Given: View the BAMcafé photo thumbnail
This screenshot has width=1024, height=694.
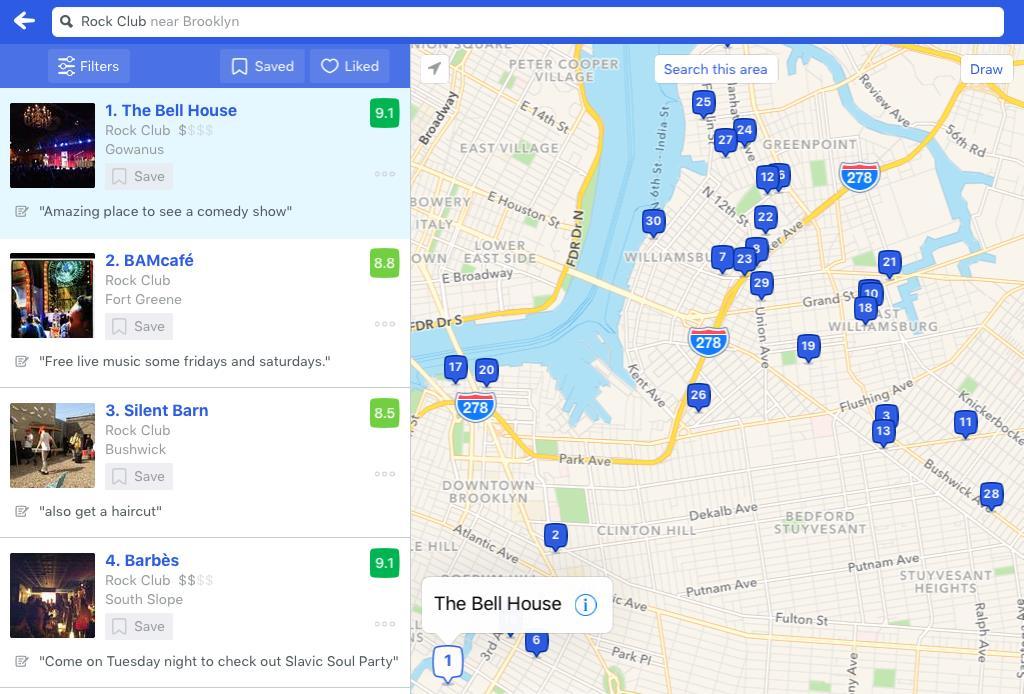Looking at the screenshot, I should 52,295.
